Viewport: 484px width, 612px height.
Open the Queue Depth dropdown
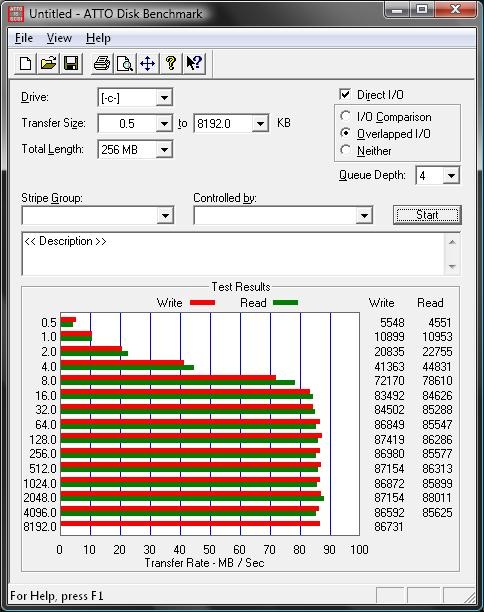click(x=451, y=175)
